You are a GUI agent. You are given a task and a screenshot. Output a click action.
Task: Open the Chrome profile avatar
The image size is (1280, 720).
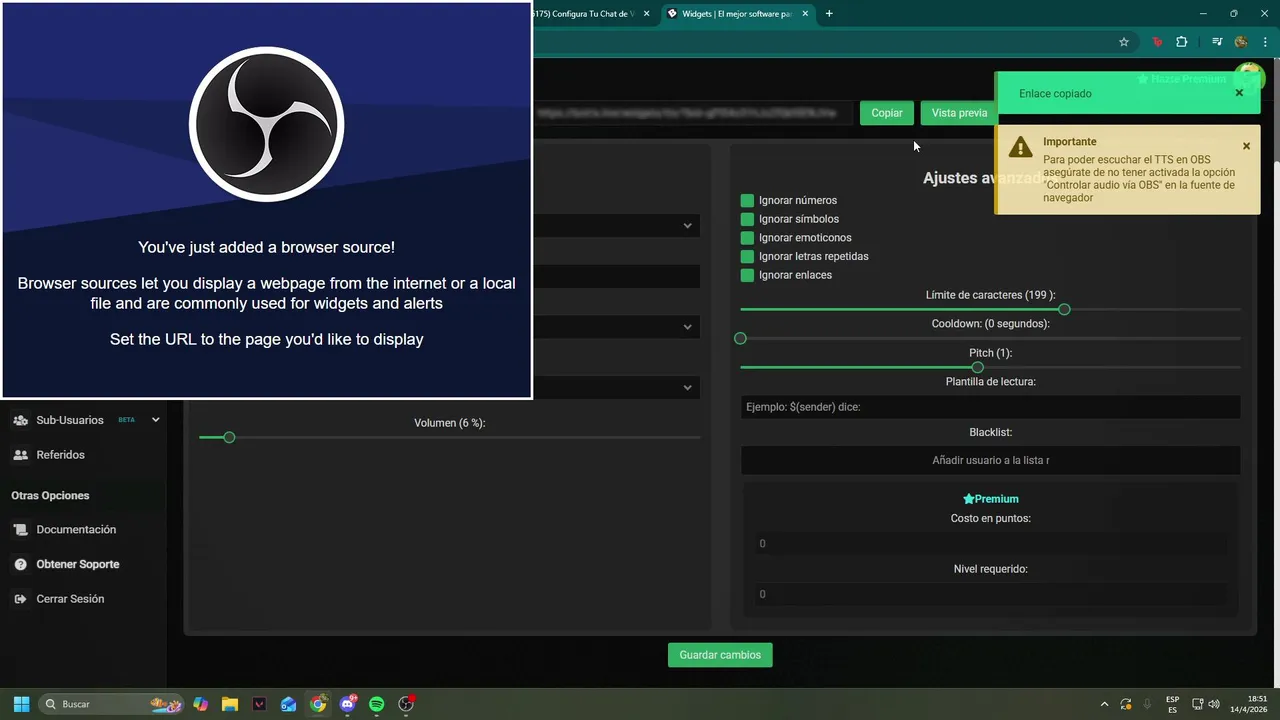(1241, 42)
